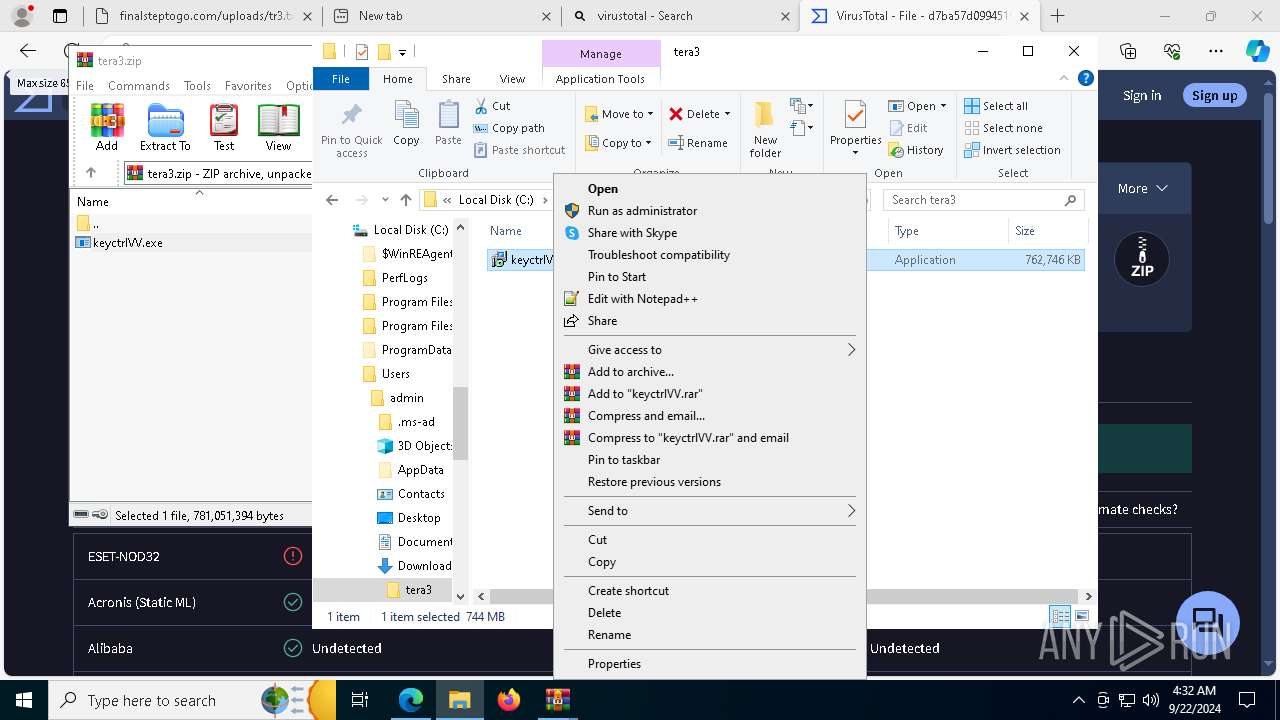Screen dimensions: 1280x720
Task: Click Invert selection in ribbon
Action: pos(1012,150)
